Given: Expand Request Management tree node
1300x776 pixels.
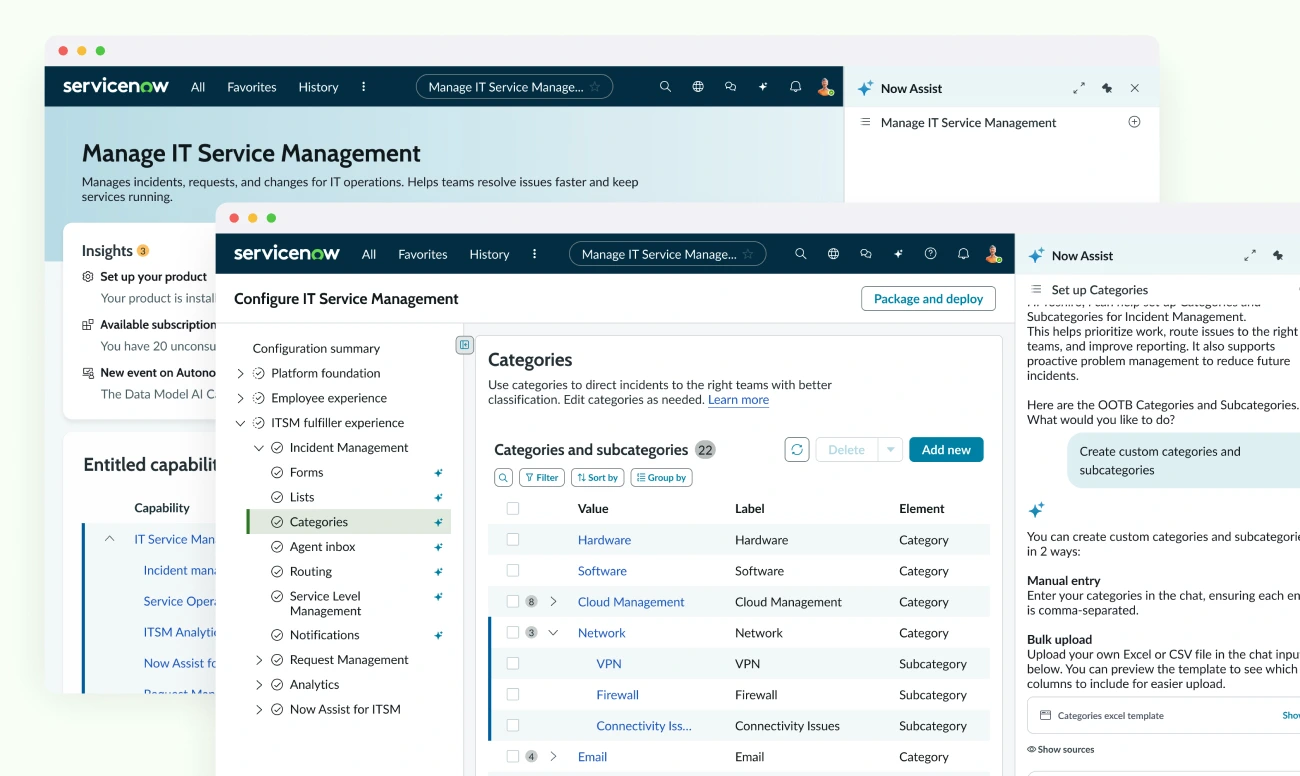Looking at the screenshot, I should pos(259,660).
